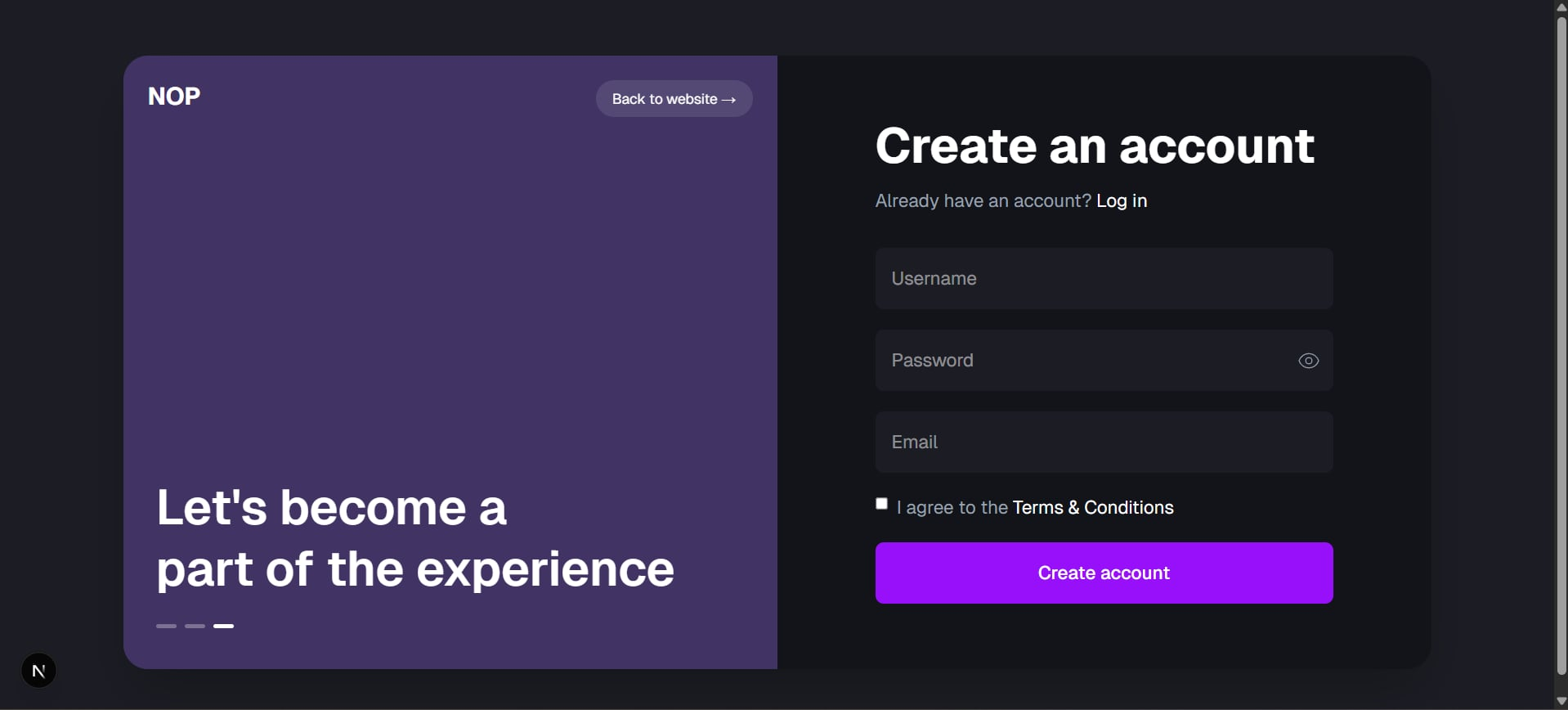This screenshot has height=710, width=1568.
Task: Focus the Username input field
Action: tap(1104, 278)
